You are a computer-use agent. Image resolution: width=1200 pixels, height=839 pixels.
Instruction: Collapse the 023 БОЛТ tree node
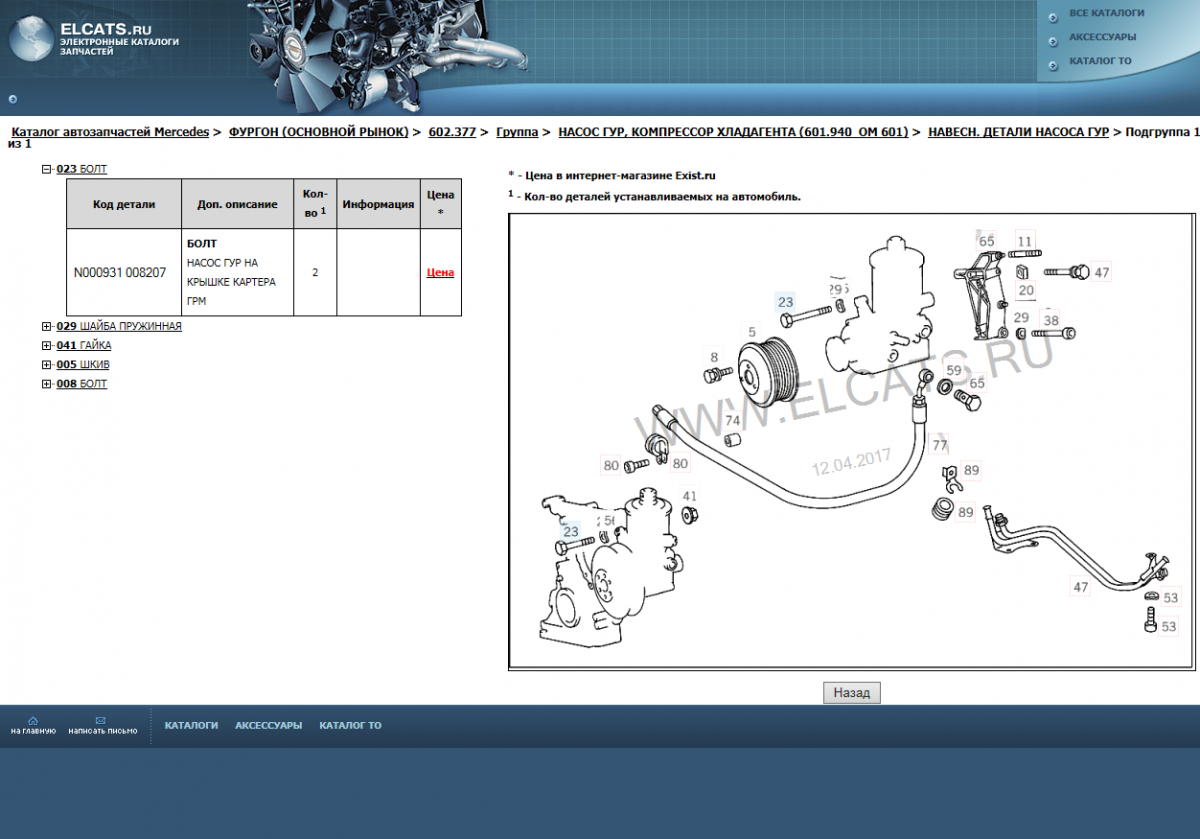tap(46, 169)
